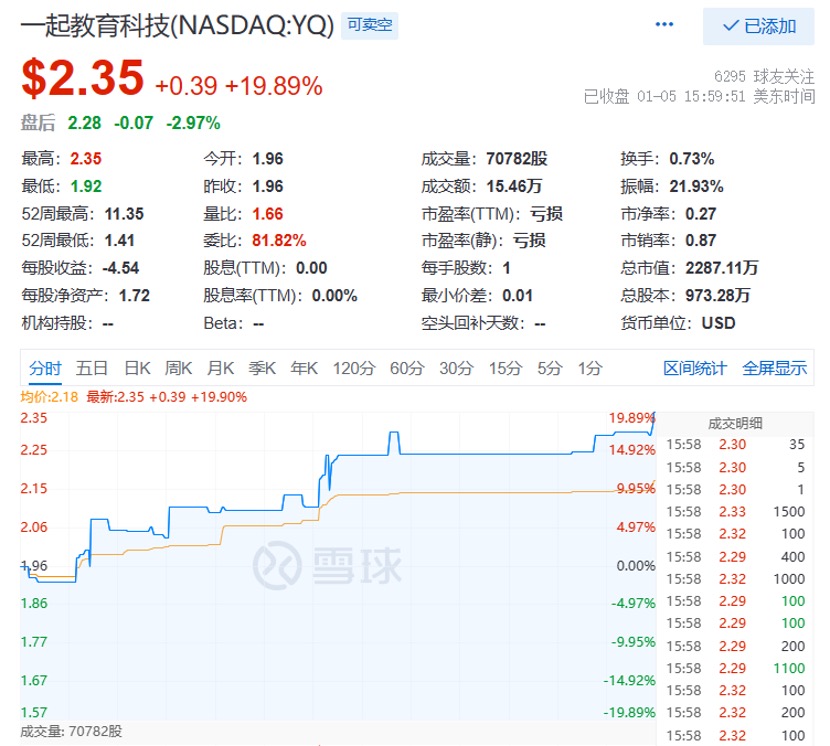The image size is (830, 746).
Task: Click the after-hours change -2.97%
Action: coord(193,123)
